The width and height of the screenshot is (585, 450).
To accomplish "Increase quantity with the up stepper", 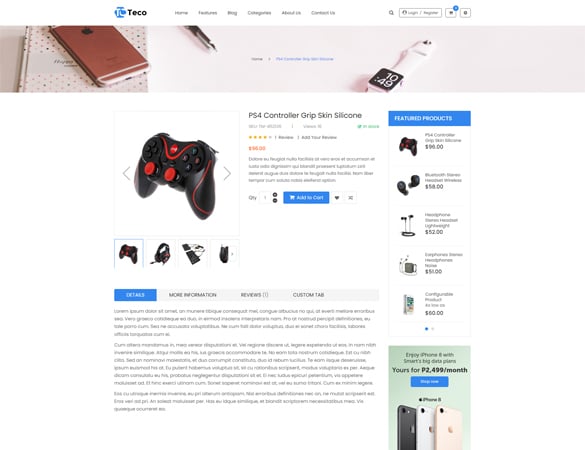I will 275,195.
